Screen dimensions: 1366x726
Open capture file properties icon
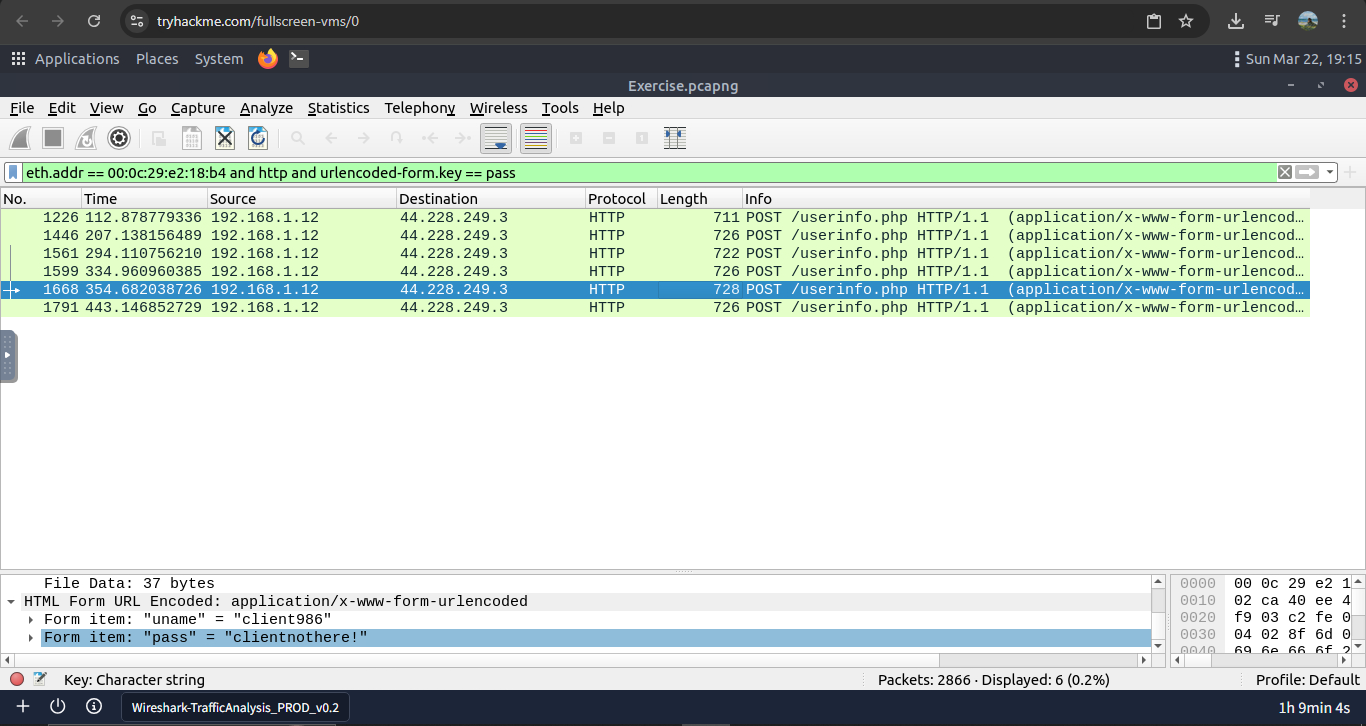tap(40, 680)
